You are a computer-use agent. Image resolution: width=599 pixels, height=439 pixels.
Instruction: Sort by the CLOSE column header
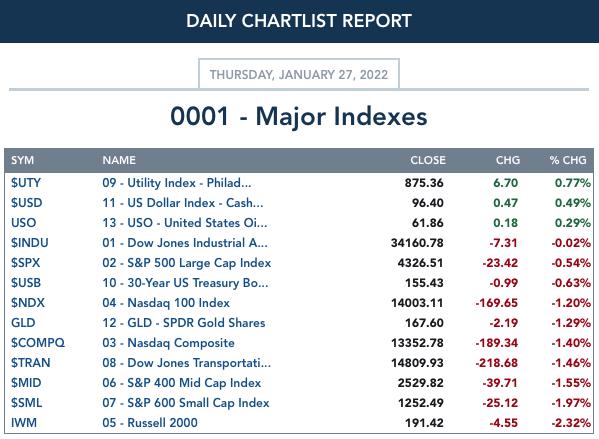coord(428,160)
